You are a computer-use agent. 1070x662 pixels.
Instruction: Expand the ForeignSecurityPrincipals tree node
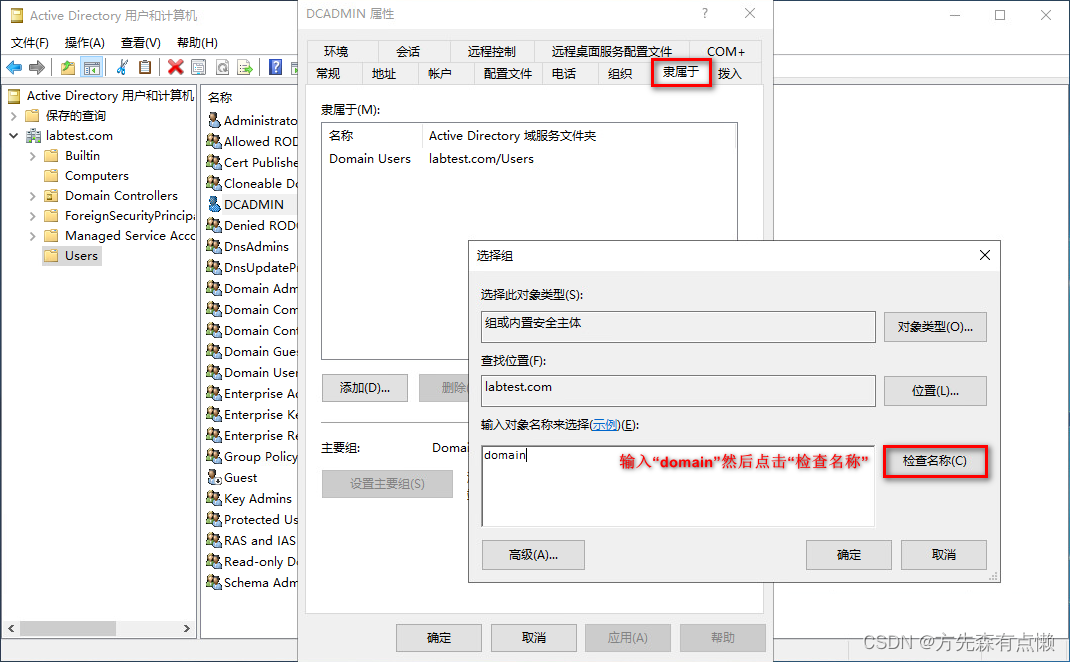[33, 216]
